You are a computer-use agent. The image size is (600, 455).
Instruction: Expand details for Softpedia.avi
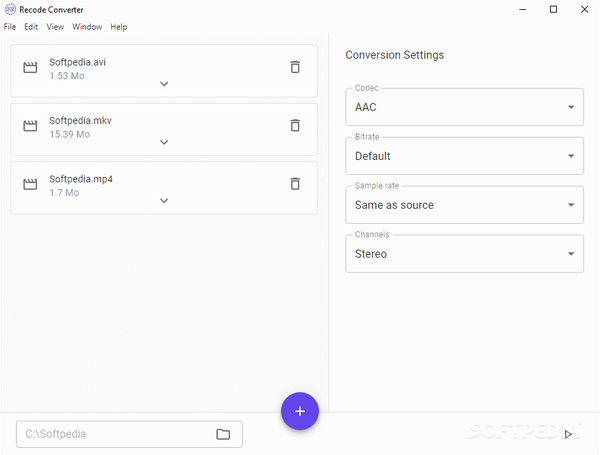pyautogui.click(x=164, y=84)
